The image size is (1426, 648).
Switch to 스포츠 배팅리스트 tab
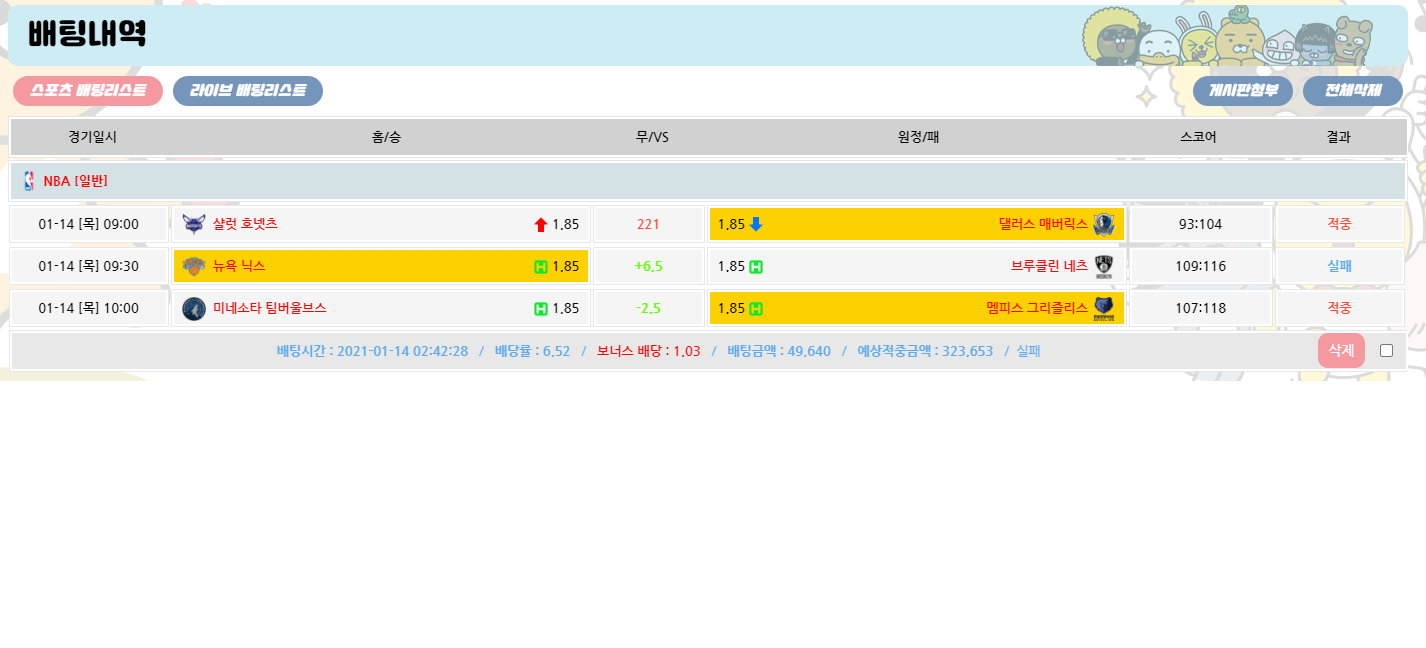(x=88, y=91)
